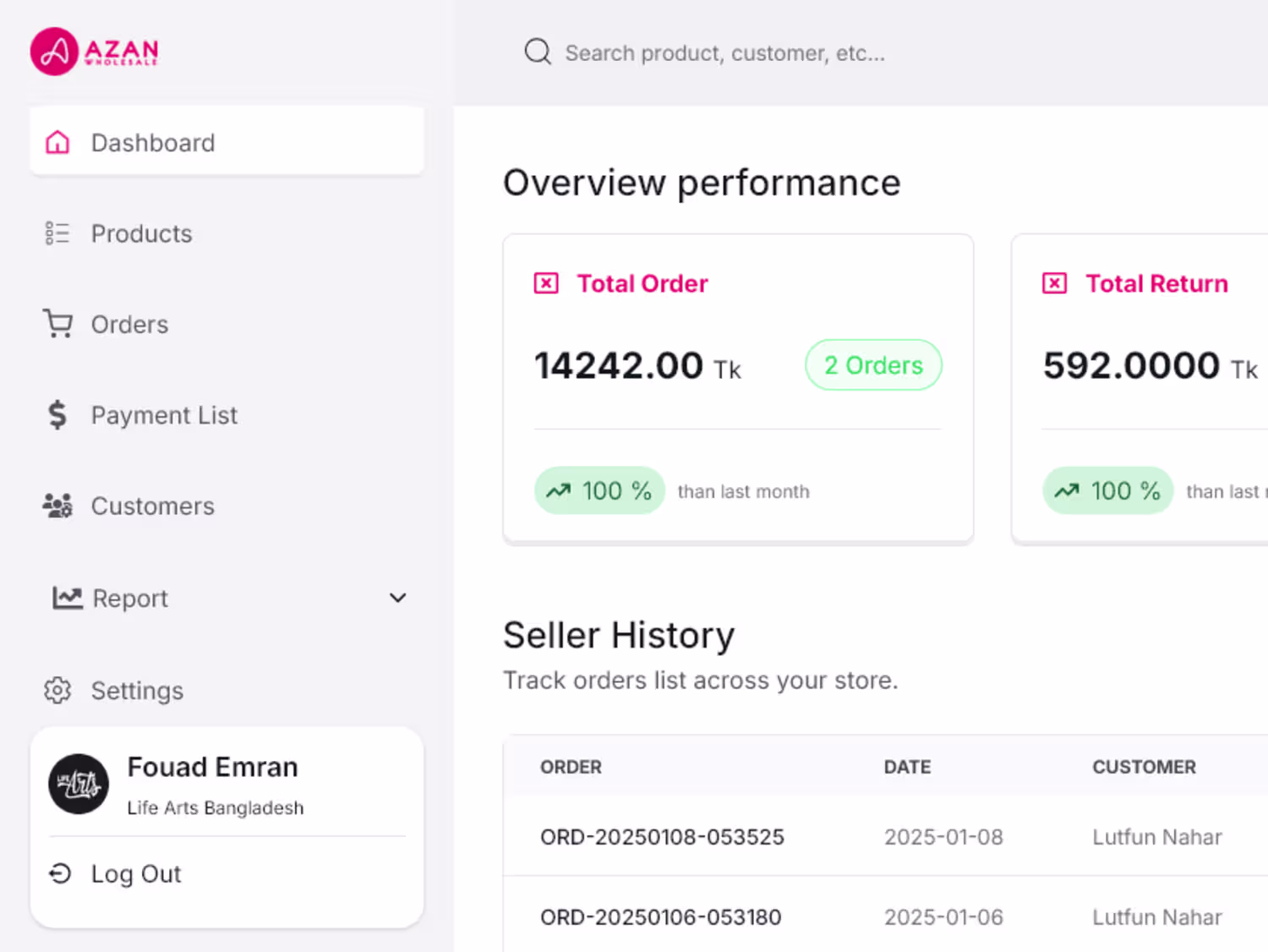Screen dimensions: 1268x952
Task: Click the Products list icon
Action: coord(57,233)
